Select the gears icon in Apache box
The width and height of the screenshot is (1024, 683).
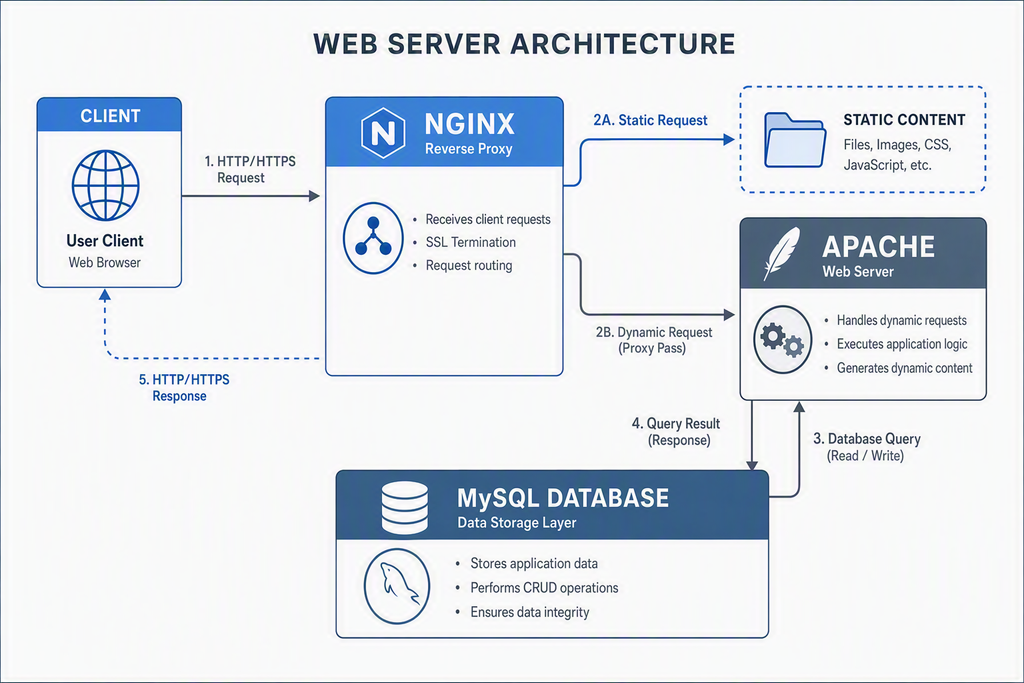(782, 340)
